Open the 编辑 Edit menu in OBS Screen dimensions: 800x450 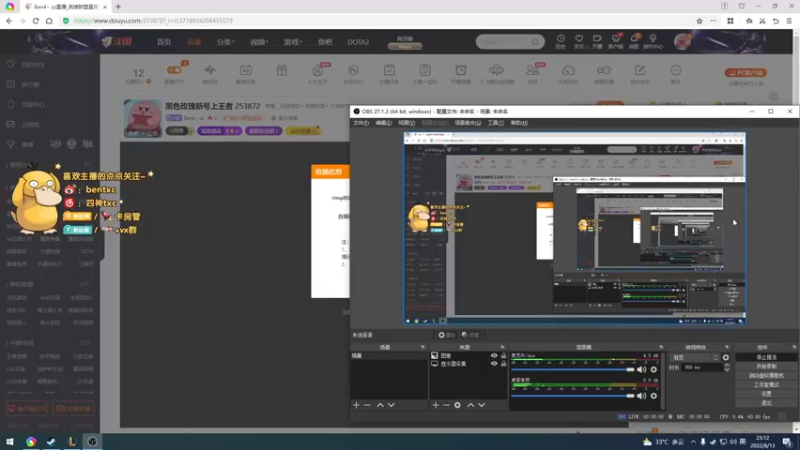tap(384, 123)
